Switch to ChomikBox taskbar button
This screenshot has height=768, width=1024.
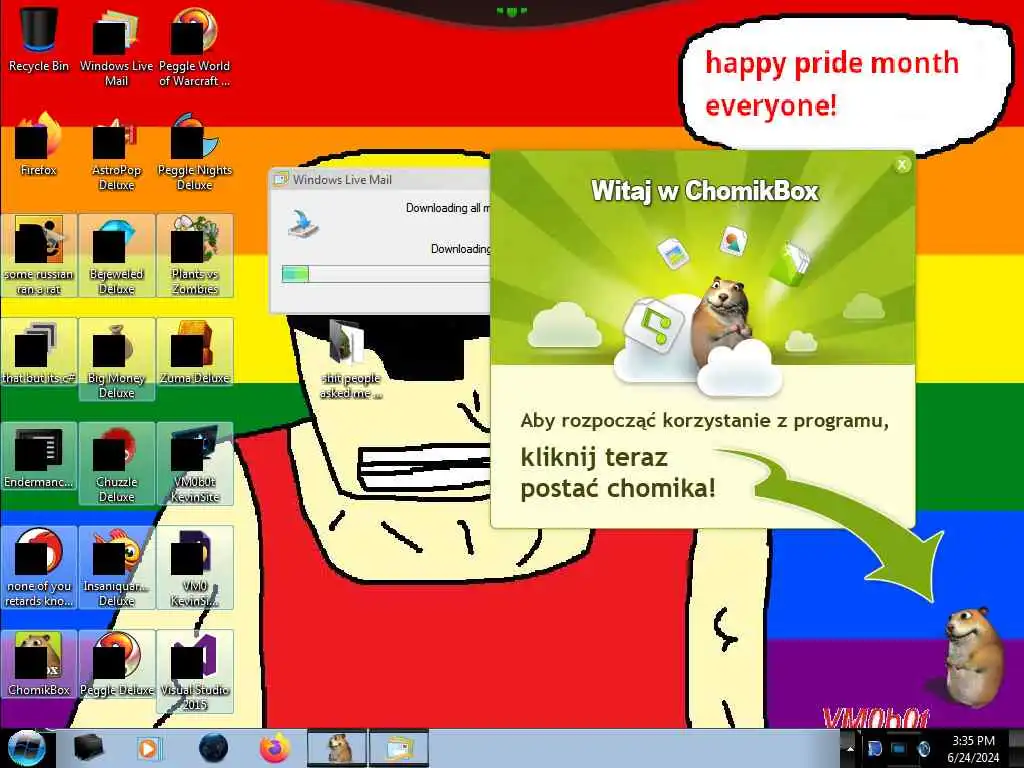338,748
